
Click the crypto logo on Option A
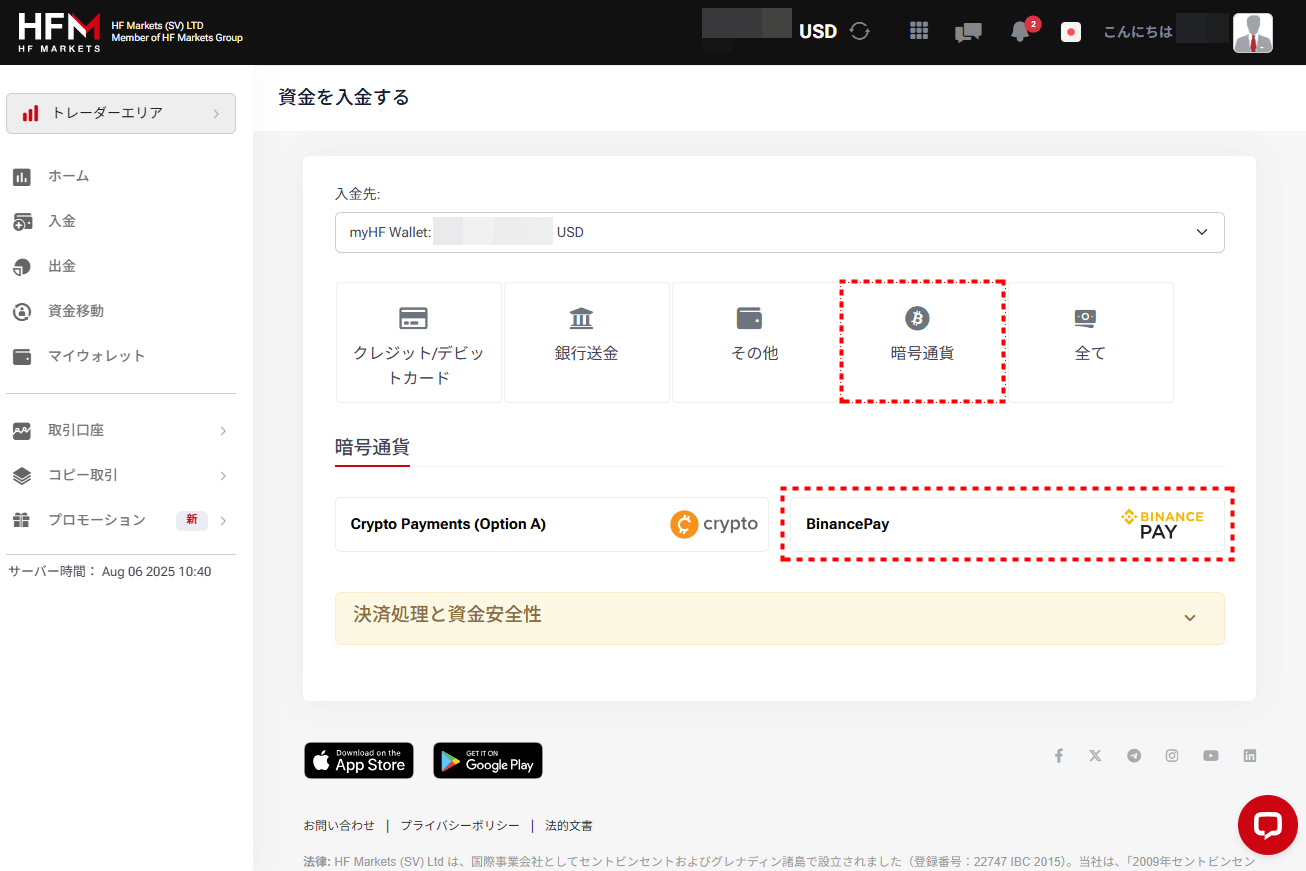click(714, 524)
